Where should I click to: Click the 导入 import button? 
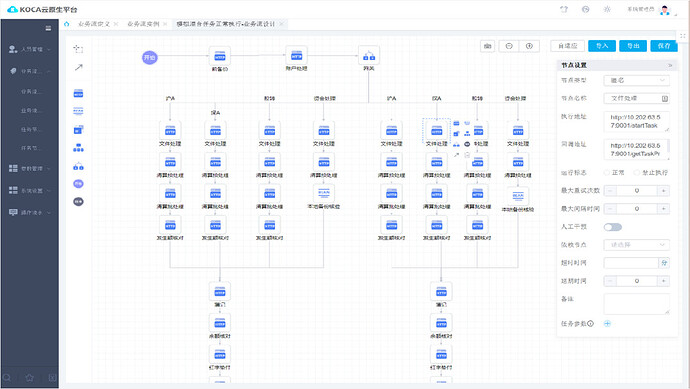click(602, 46)
